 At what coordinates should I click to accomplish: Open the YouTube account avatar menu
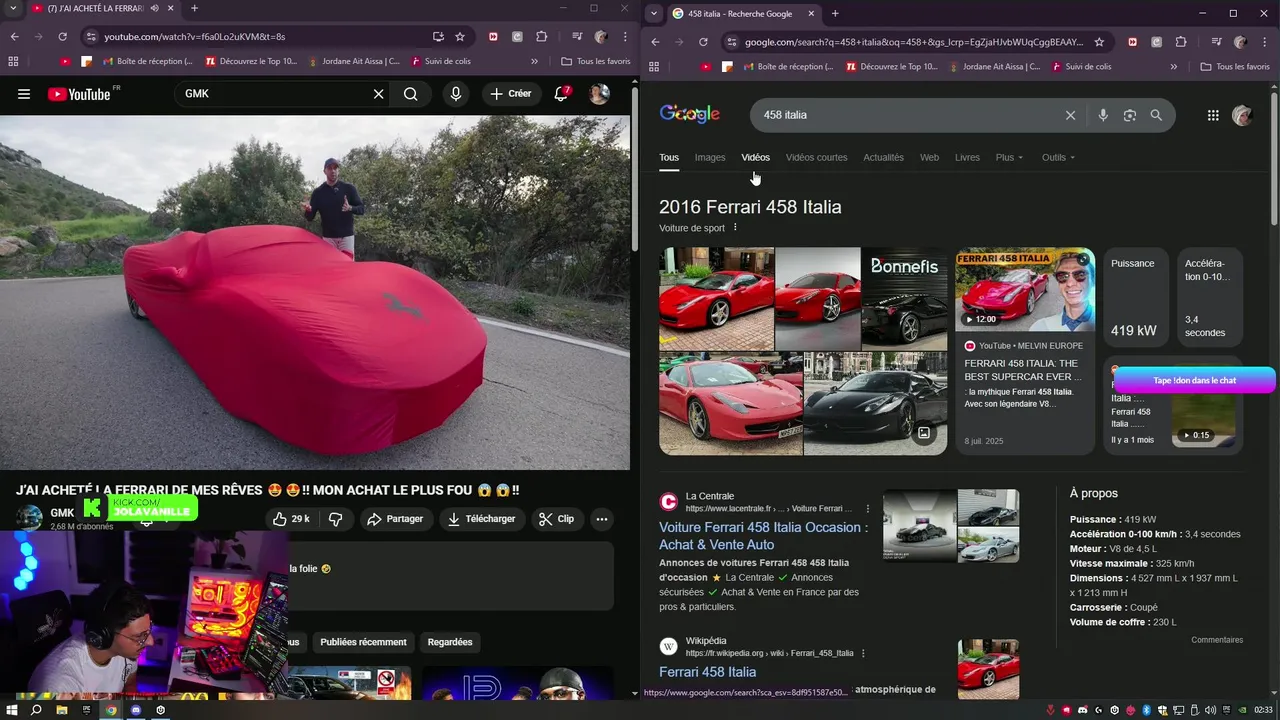[x=599, y=94]
